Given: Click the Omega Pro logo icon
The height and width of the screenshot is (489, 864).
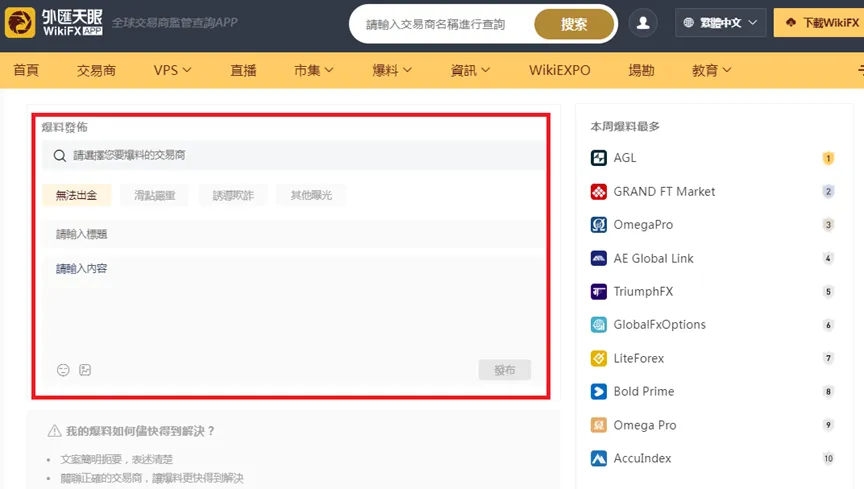Looking at the screenshot, I should click(598, 425).
